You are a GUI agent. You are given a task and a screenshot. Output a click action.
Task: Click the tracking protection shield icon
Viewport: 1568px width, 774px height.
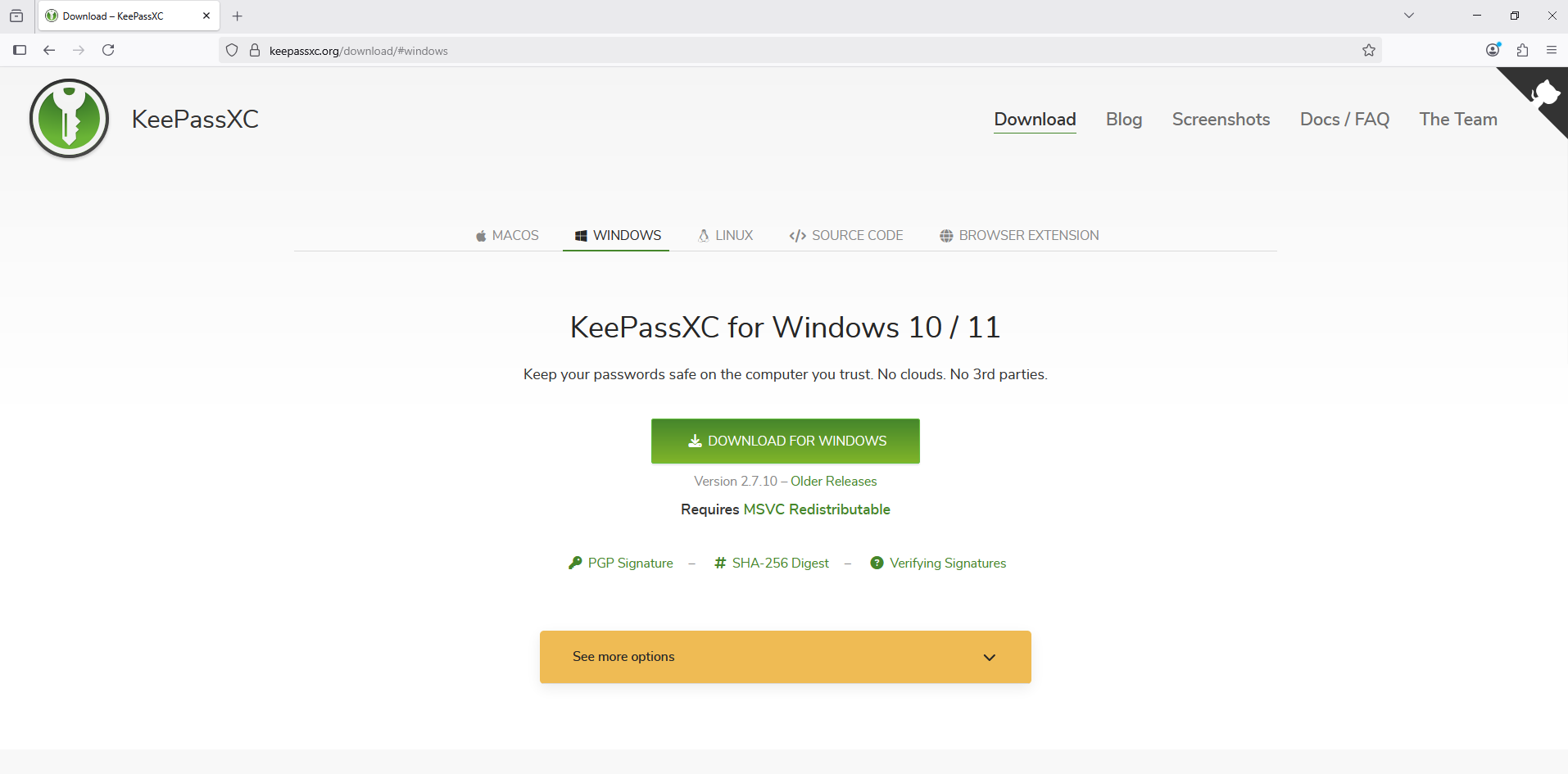[232, 51]
